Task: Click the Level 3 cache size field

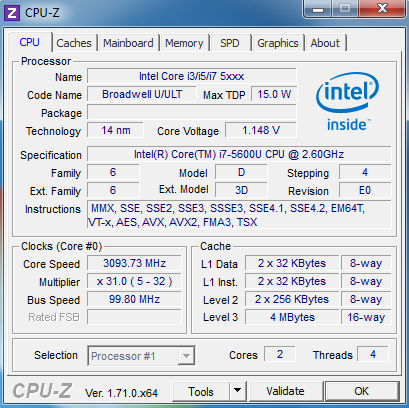Action: coord(292,317)
